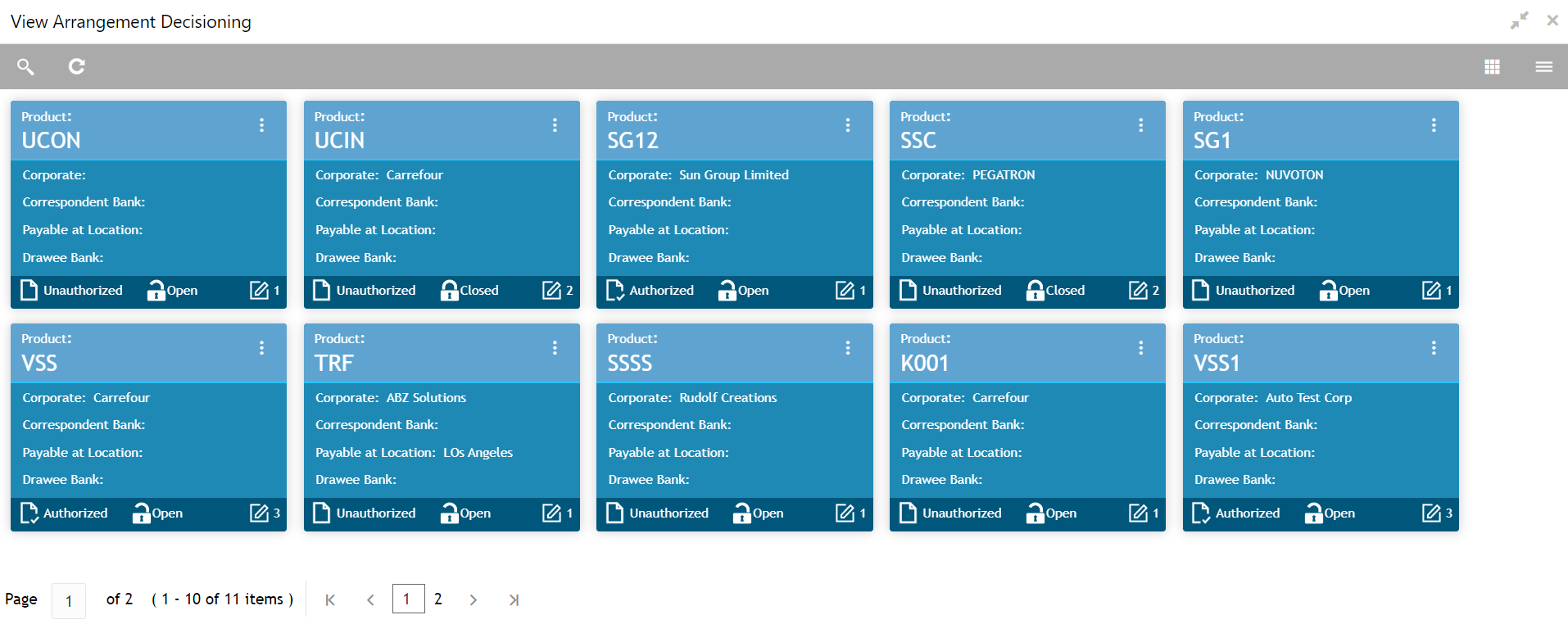Click the document icon on UCON card
The image size is (1568, 624).
click(x=29, y=290)
